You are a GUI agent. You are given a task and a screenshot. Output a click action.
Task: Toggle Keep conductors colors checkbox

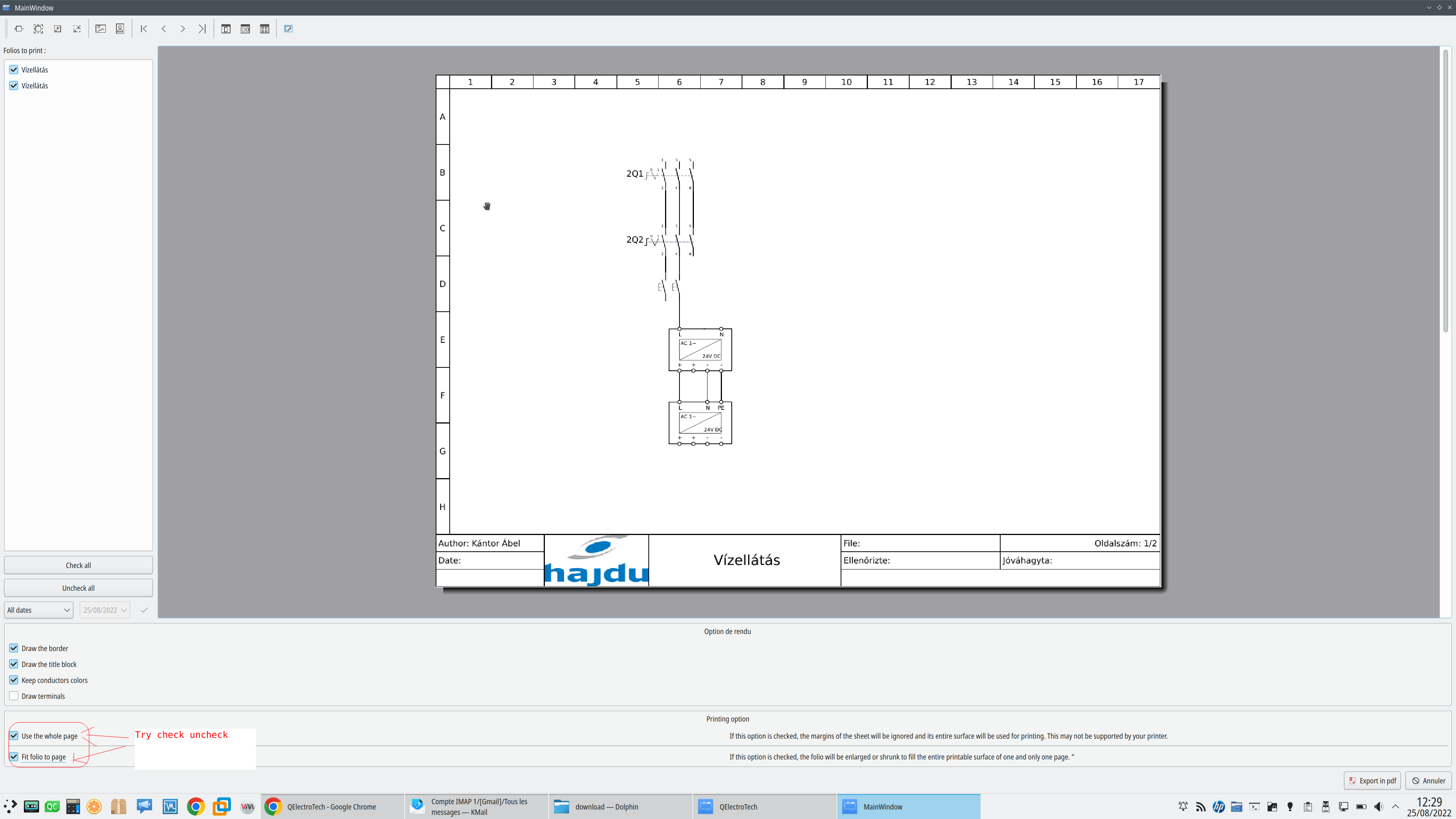coord(14,680)
